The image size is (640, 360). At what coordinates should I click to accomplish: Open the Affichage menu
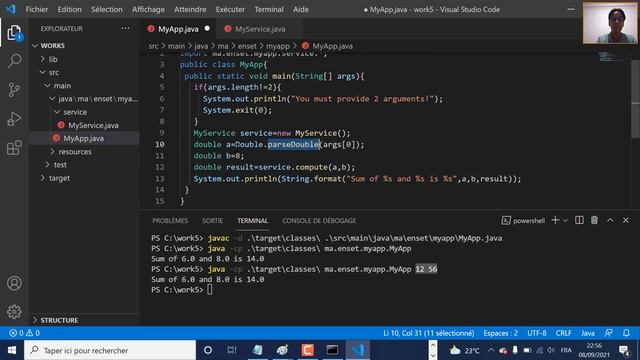(148, 9)
